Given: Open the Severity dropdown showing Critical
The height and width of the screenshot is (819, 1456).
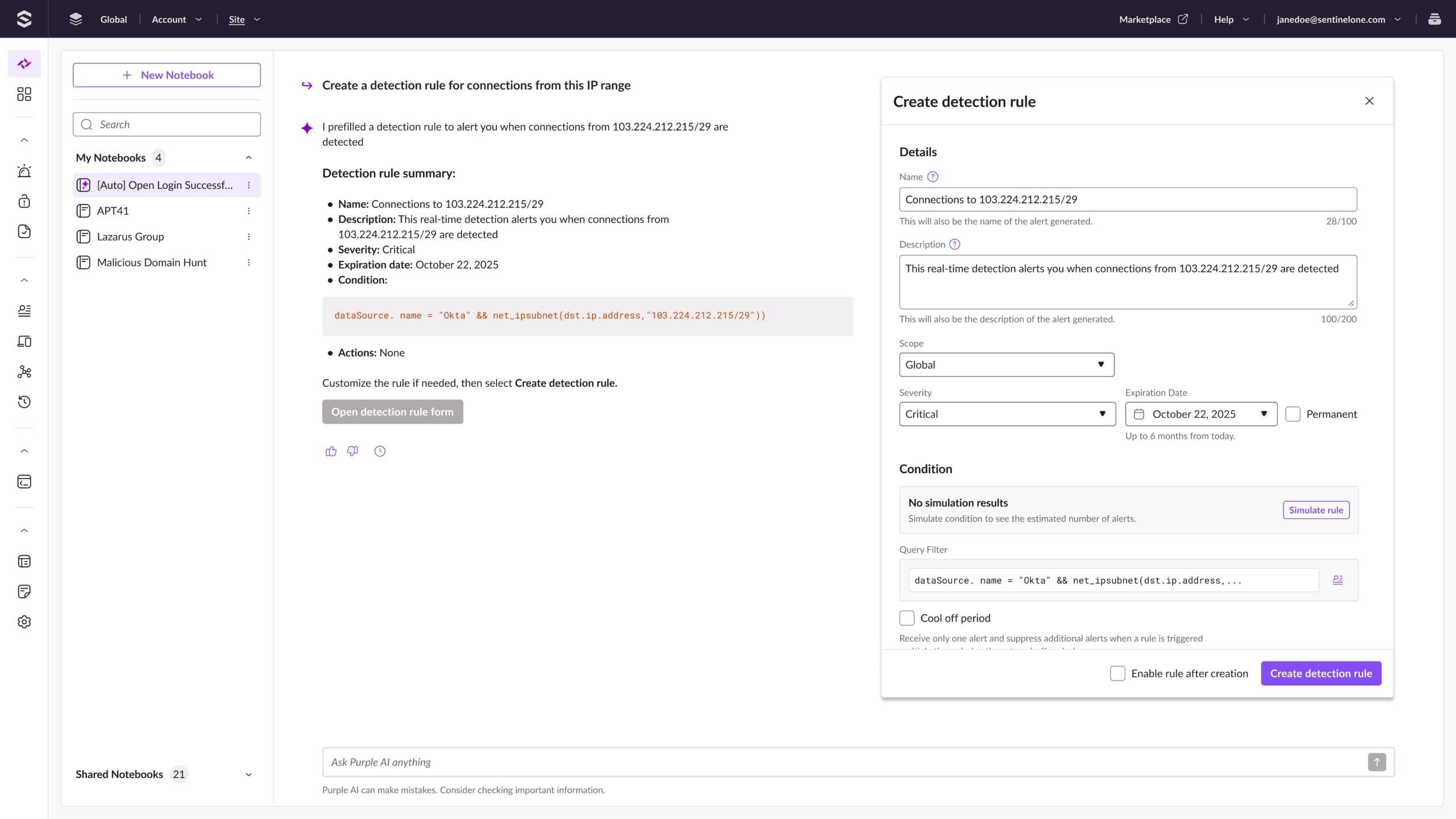Looking at the screenshot, I should click(x=1007, y=414).
